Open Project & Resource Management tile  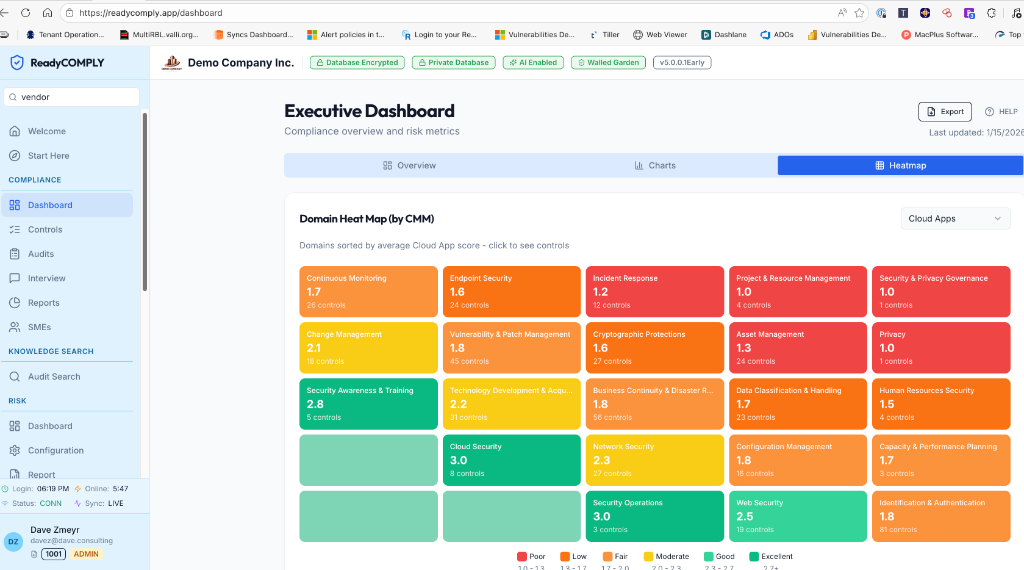(798, 291)
